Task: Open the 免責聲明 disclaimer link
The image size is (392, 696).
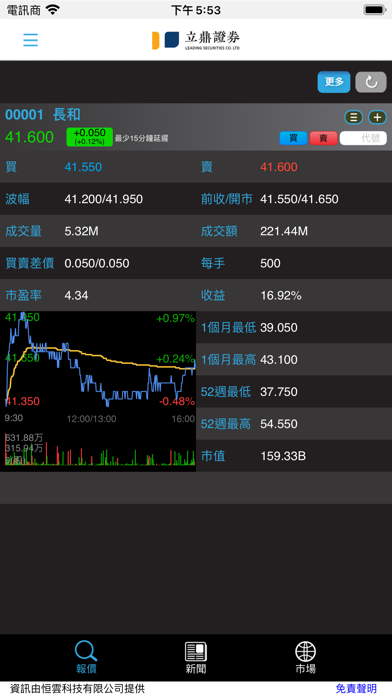Action: tap(356, 688)
